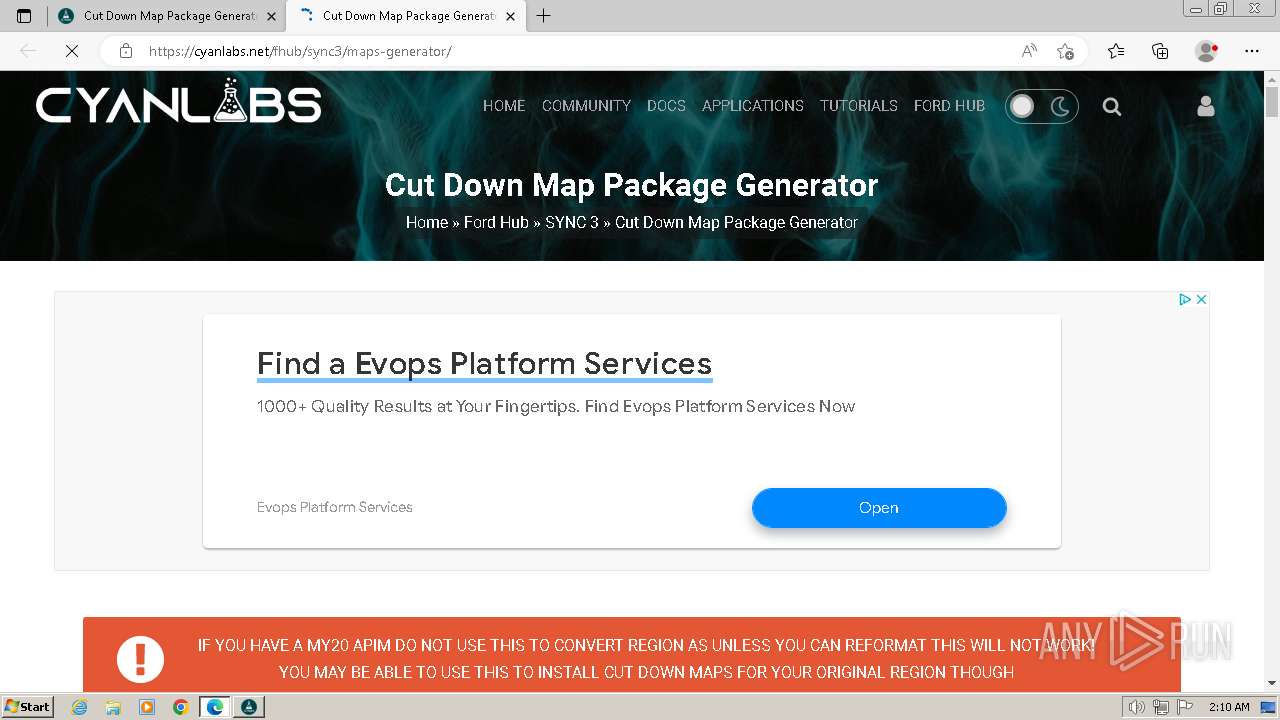This screenshot has width=1280, height=720.
Task: Open the Favorites toolbar icon
Action: pyautogui.click(x=1116, y=51)
